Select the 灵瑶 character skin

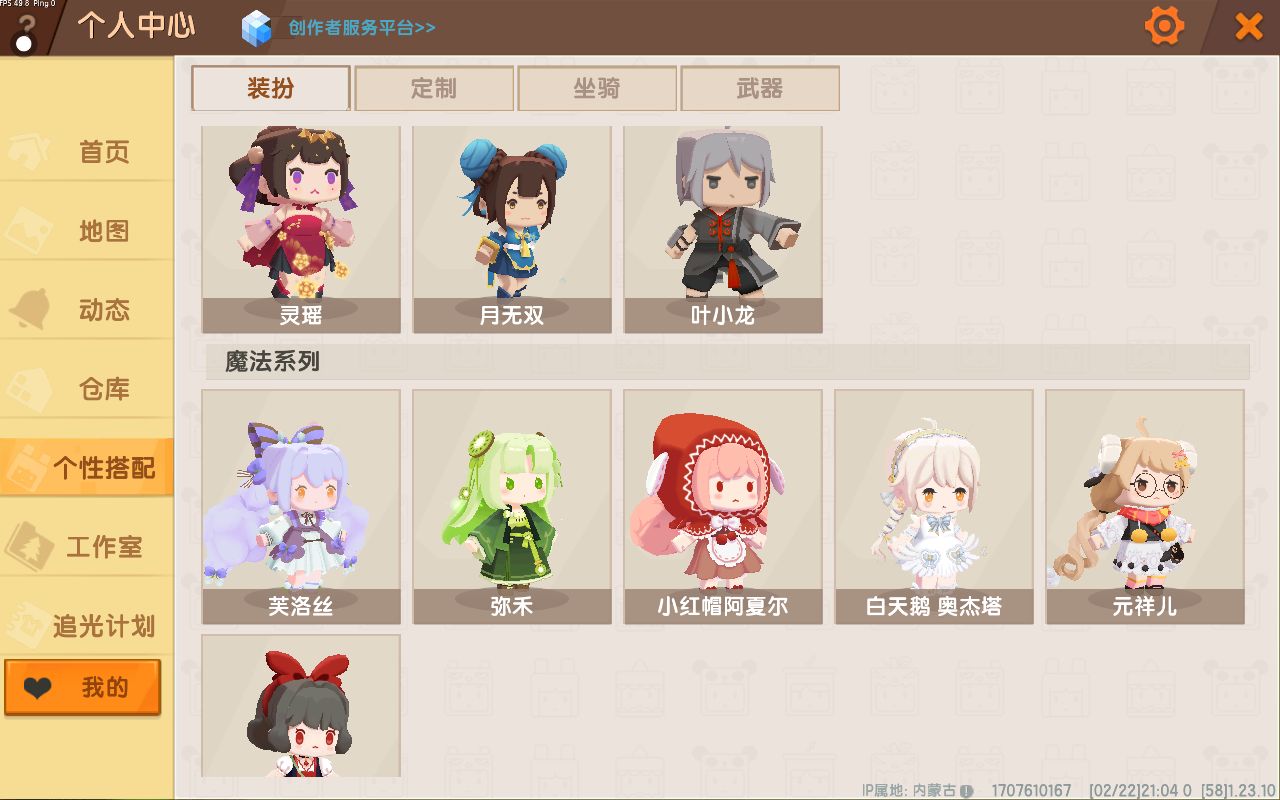301,229
